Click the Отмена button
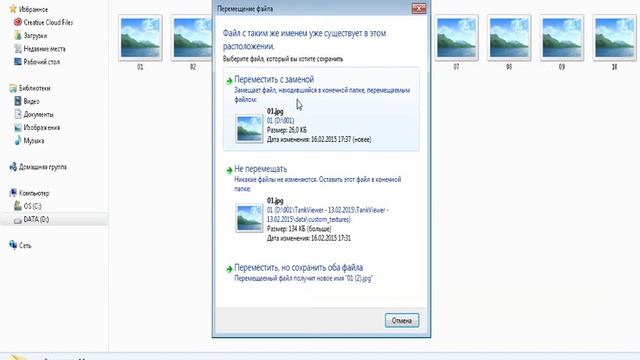Image resolution: width=640 pixels, height=360 pixels. coord(402,320)
